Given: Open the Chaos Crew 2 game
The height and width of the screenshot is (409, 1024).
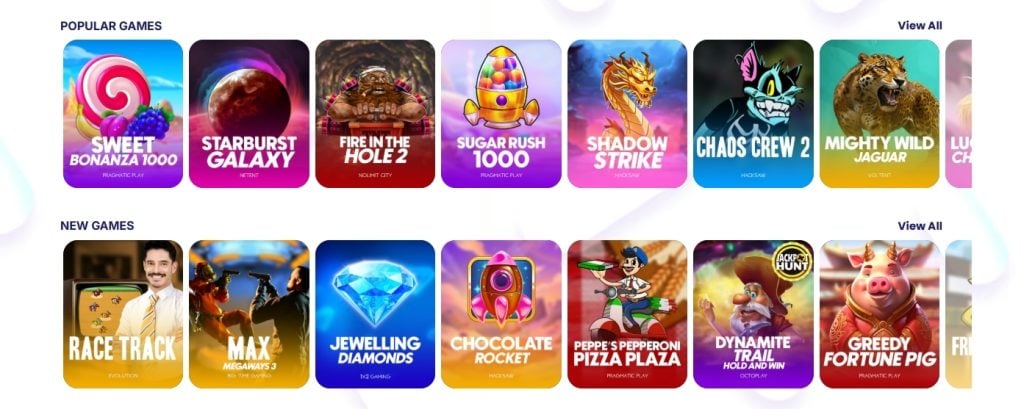Looking at the screenshot, I should point(753,114).
